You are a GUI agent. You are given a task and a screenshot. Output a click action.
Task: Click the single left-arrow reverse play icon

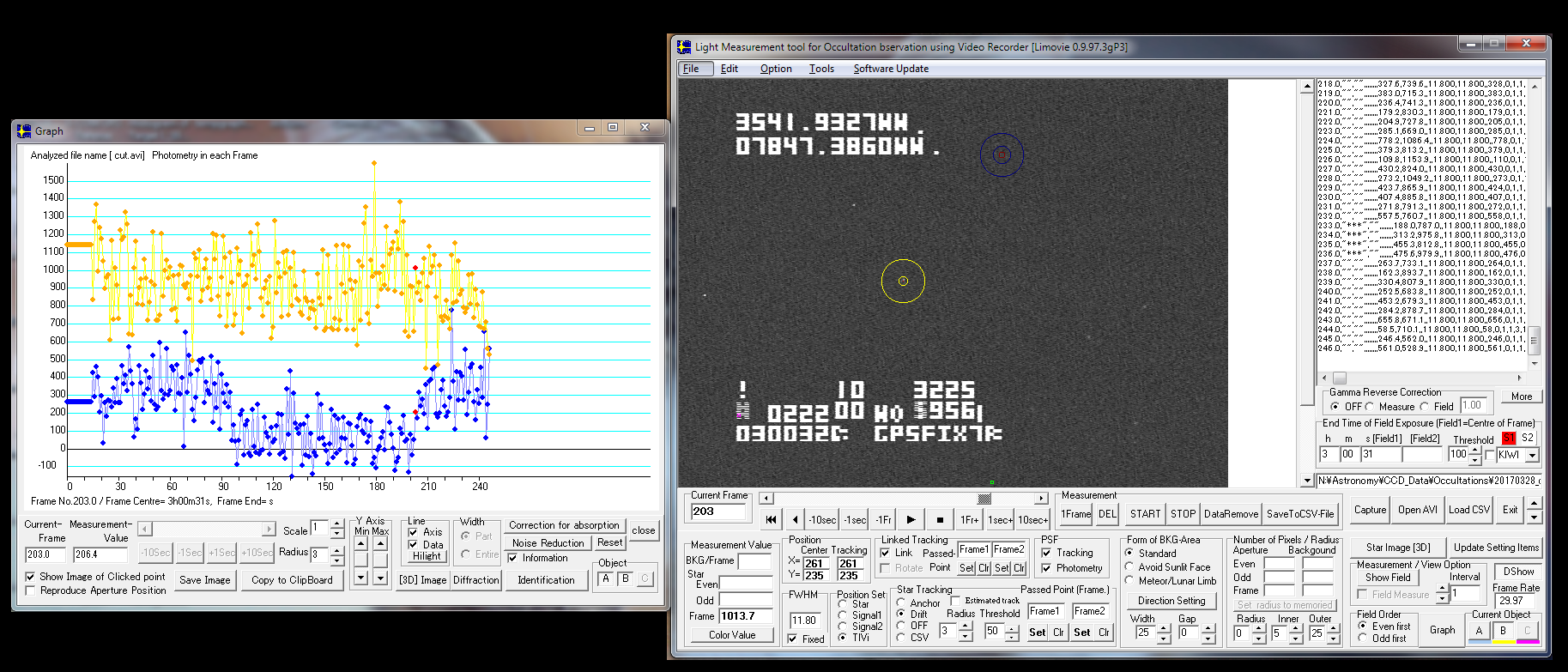click(795, 519)
